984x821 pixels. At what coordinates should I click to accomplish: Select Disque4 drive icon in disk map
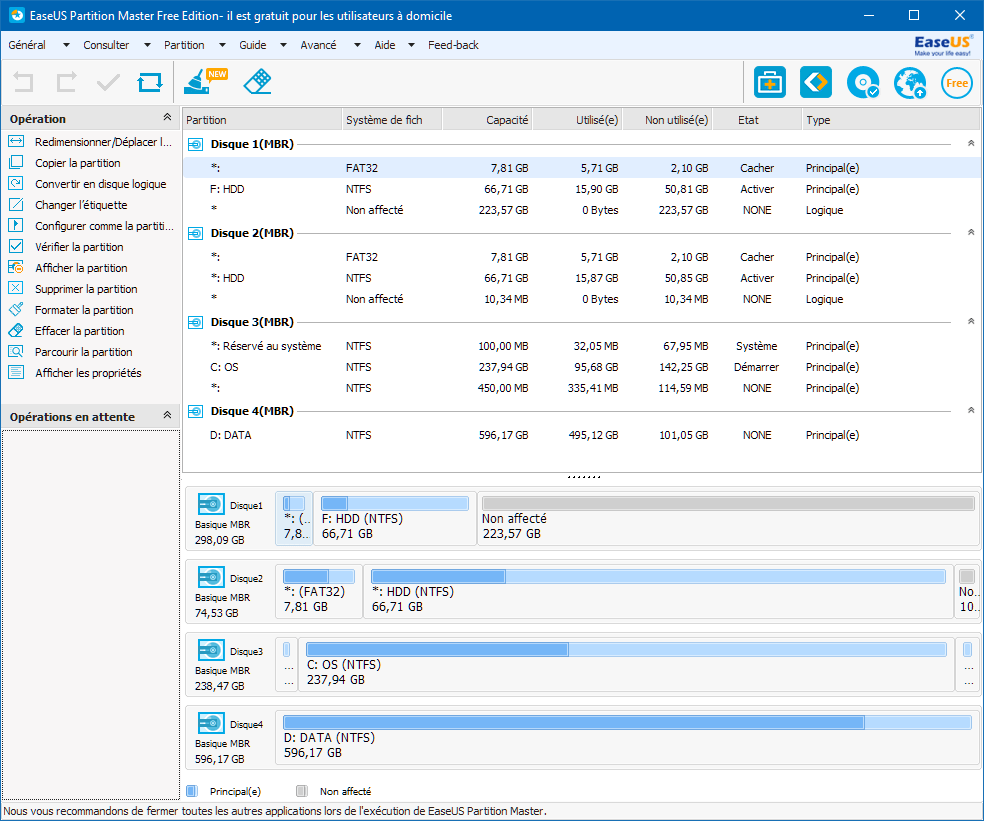click(x=211, y=722)
